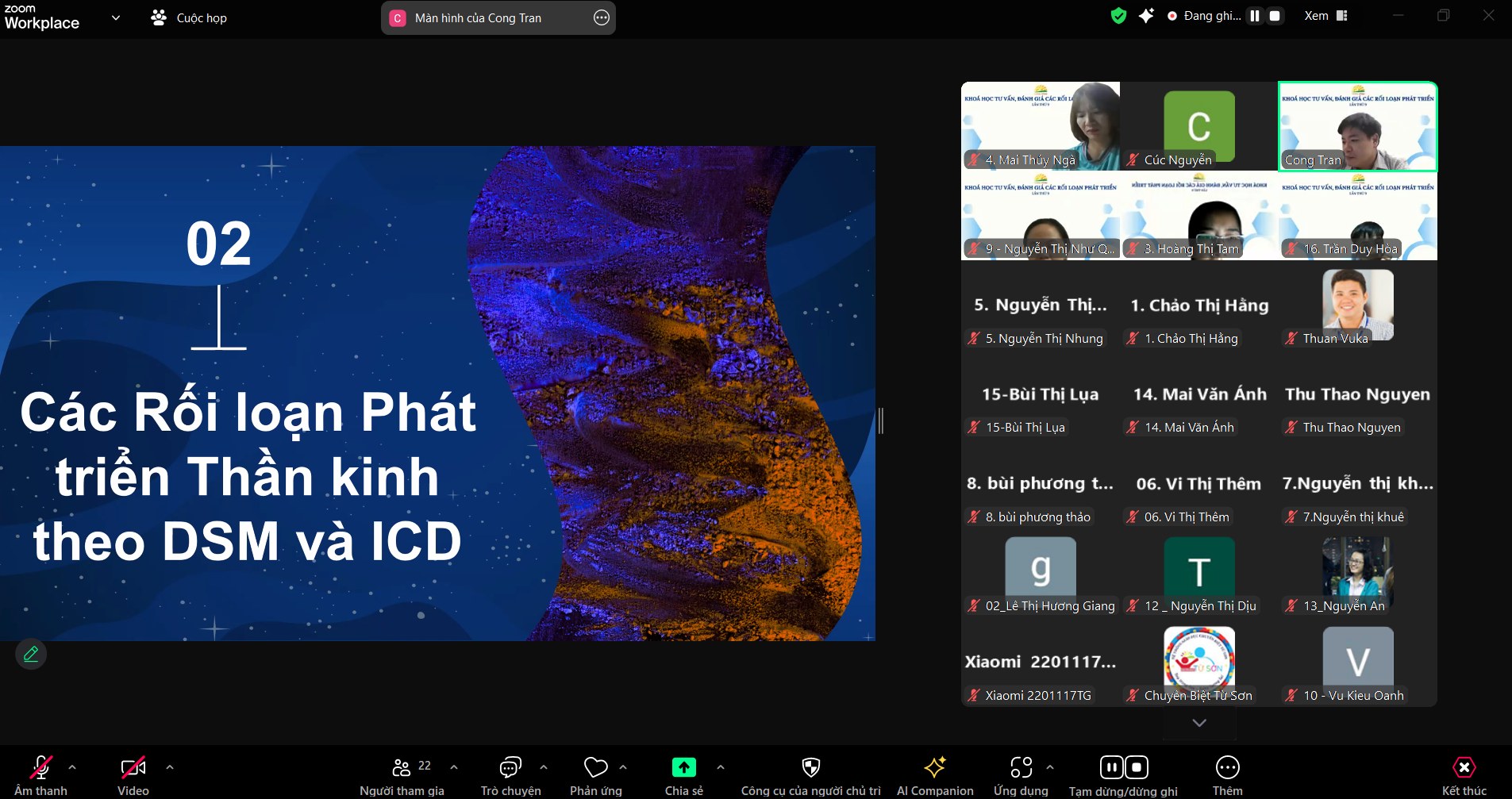Open Công cụ của người chủ trì shield
This screenshot has height=799, width=1512.
click(810, 768)
